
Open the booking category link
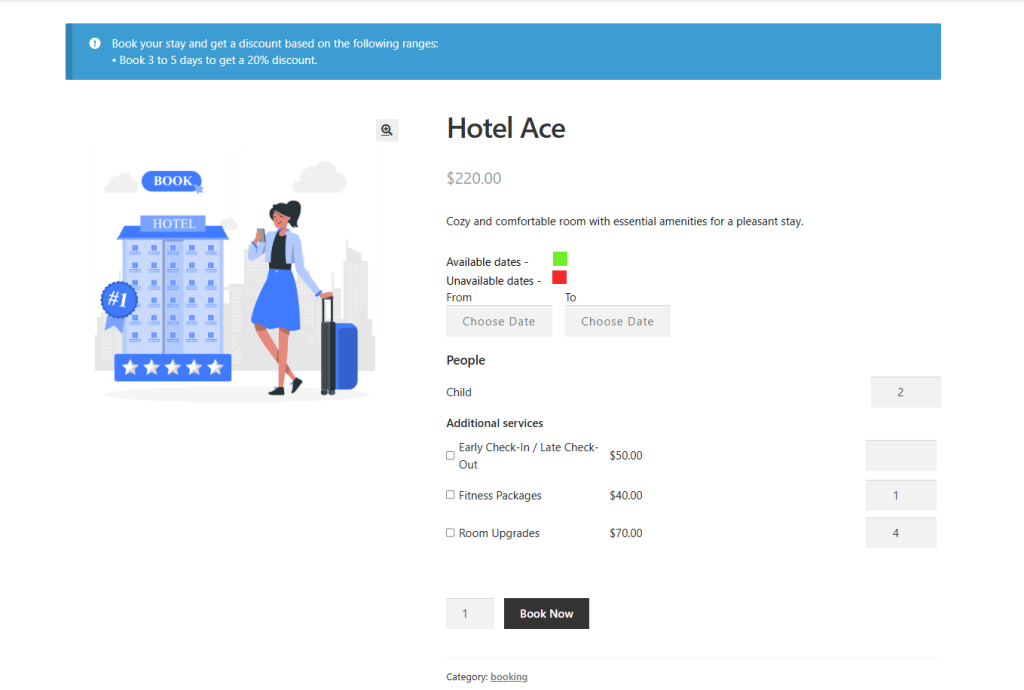[509, 676]
